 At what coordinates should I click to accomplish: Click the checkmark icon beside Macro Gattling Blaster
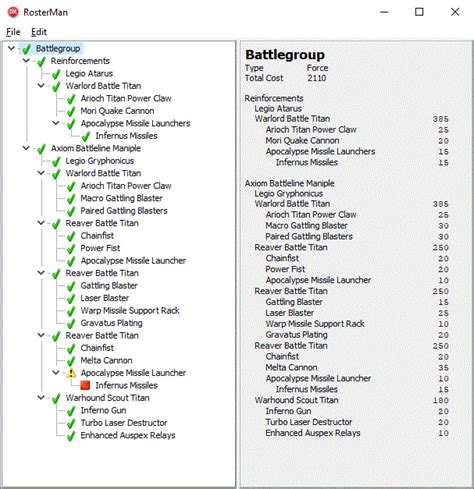71,199
